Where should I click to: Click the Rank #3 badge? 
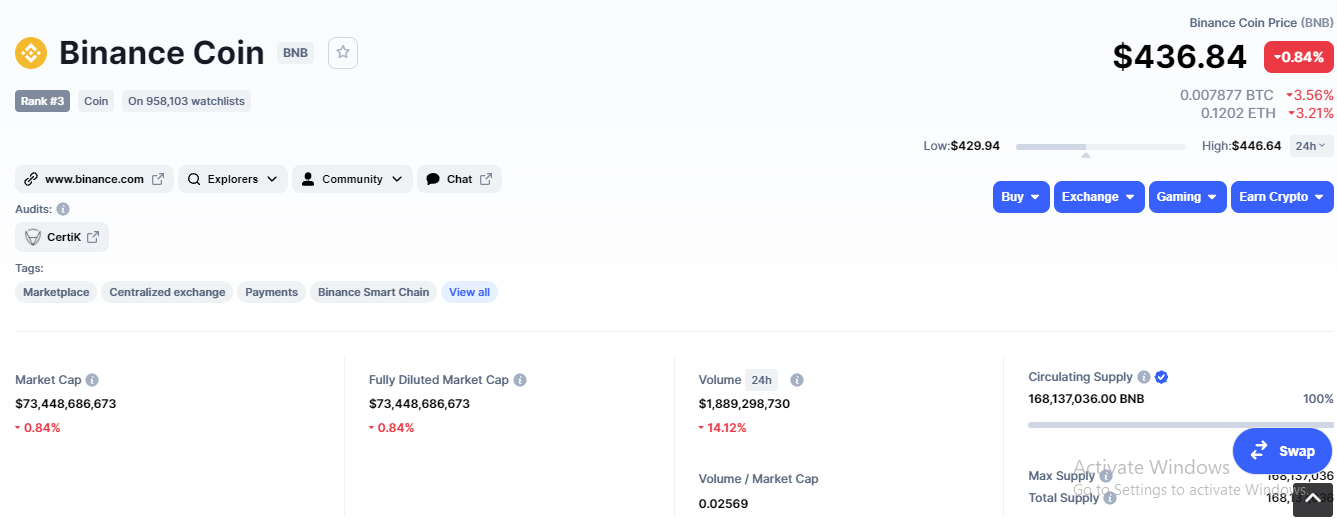(43, 101)
